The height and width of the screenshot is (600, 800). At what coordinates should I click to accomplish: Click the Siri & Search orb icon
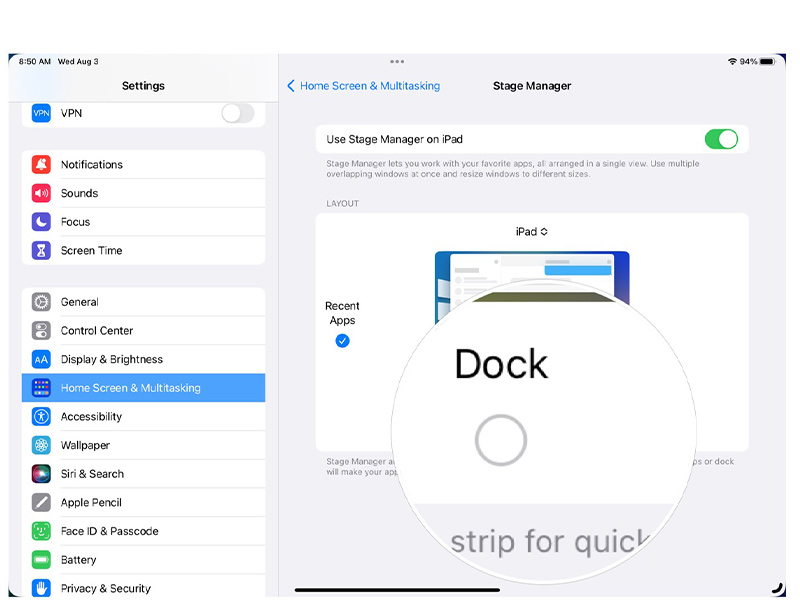41,473
